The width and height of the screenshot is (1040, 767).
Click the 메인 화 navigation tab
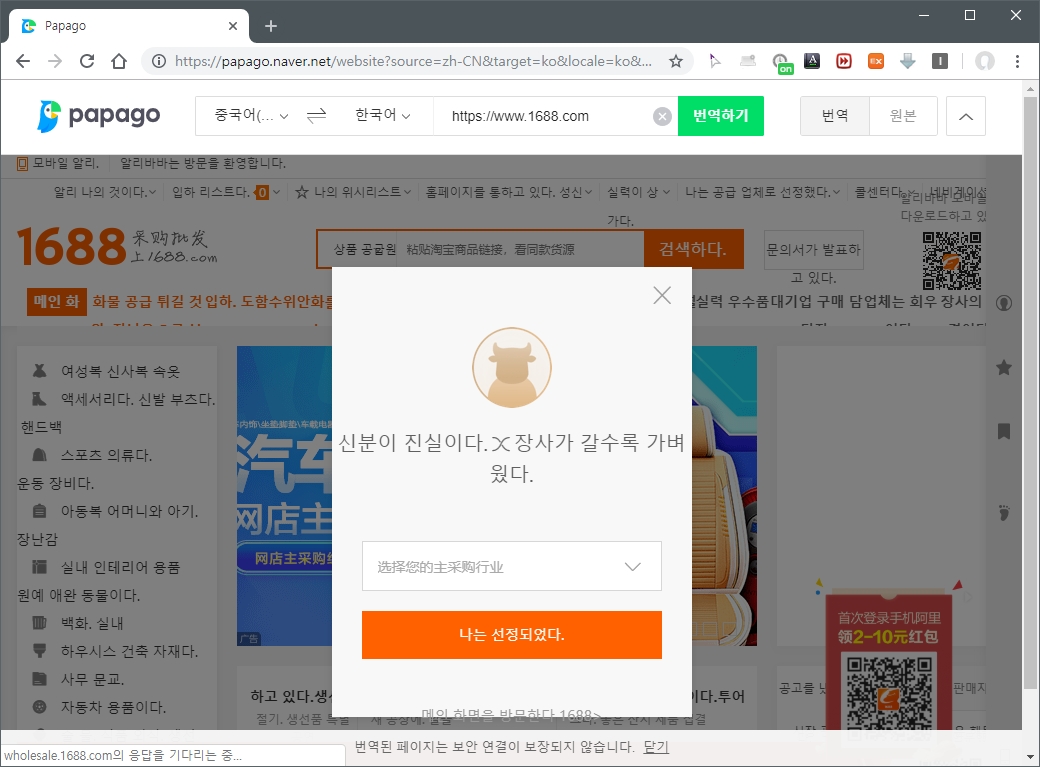(56, 302)
